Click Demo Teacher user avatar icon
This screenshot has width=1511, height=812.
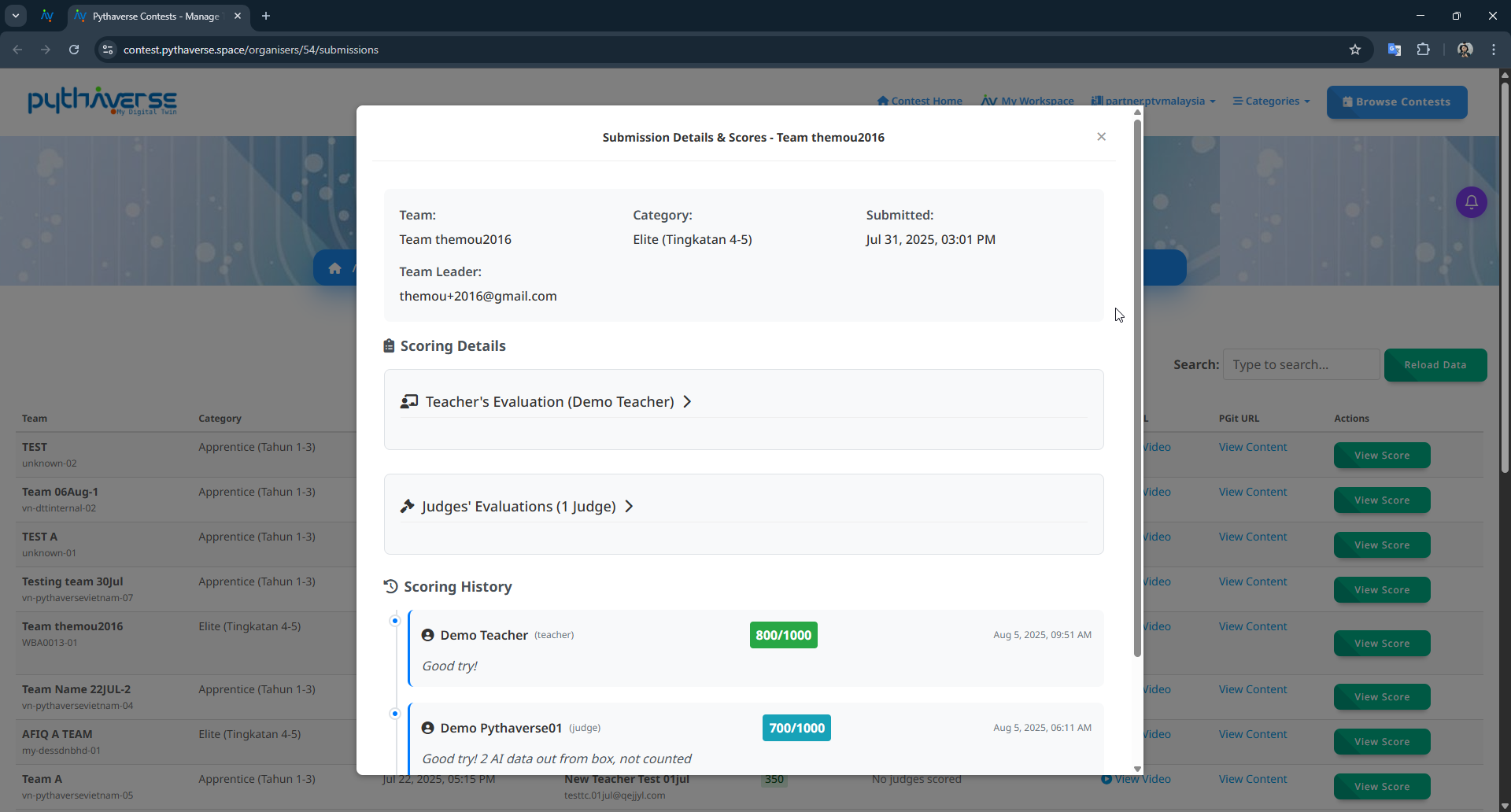tap(427, 635)
